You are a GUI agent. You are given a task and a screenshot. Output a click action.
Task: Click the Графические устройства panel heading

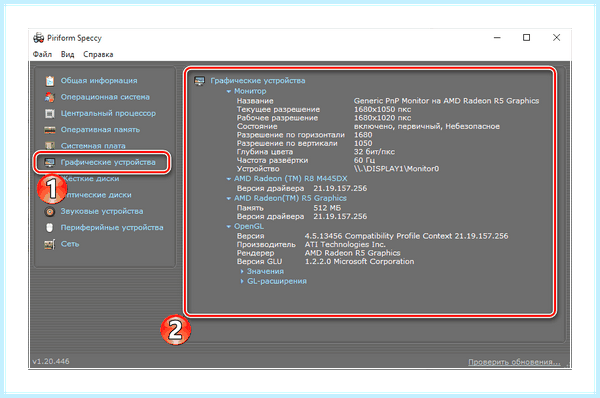258,81
